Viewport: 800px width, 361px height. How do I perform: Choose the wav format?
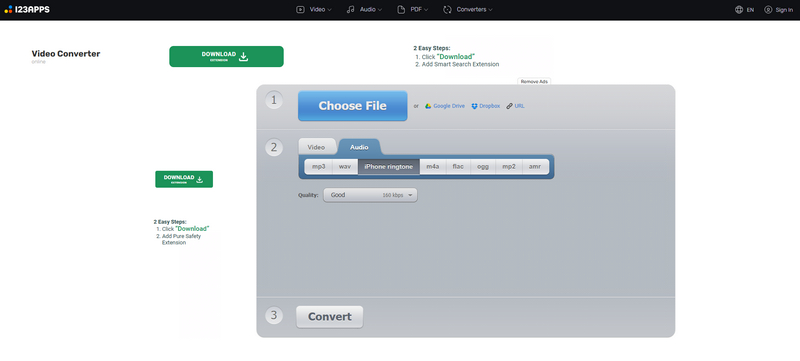pyautogui.click(x=345, y=167)
